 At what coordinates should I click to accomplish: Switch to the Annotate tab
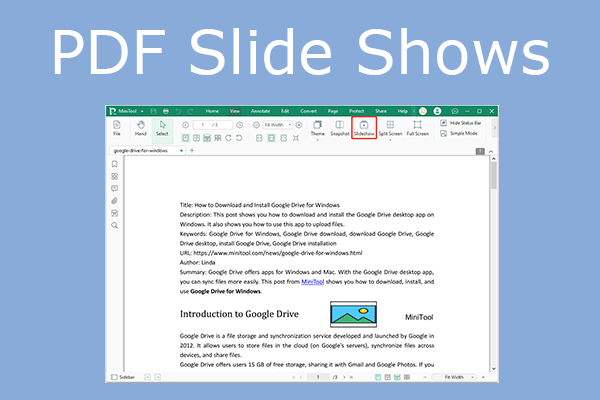[x=261, y=111]
